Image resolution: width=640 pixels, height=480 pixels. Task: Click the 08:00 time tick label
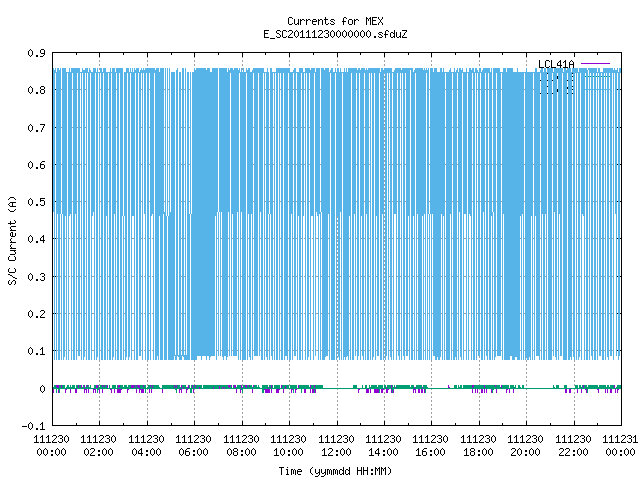241,452
